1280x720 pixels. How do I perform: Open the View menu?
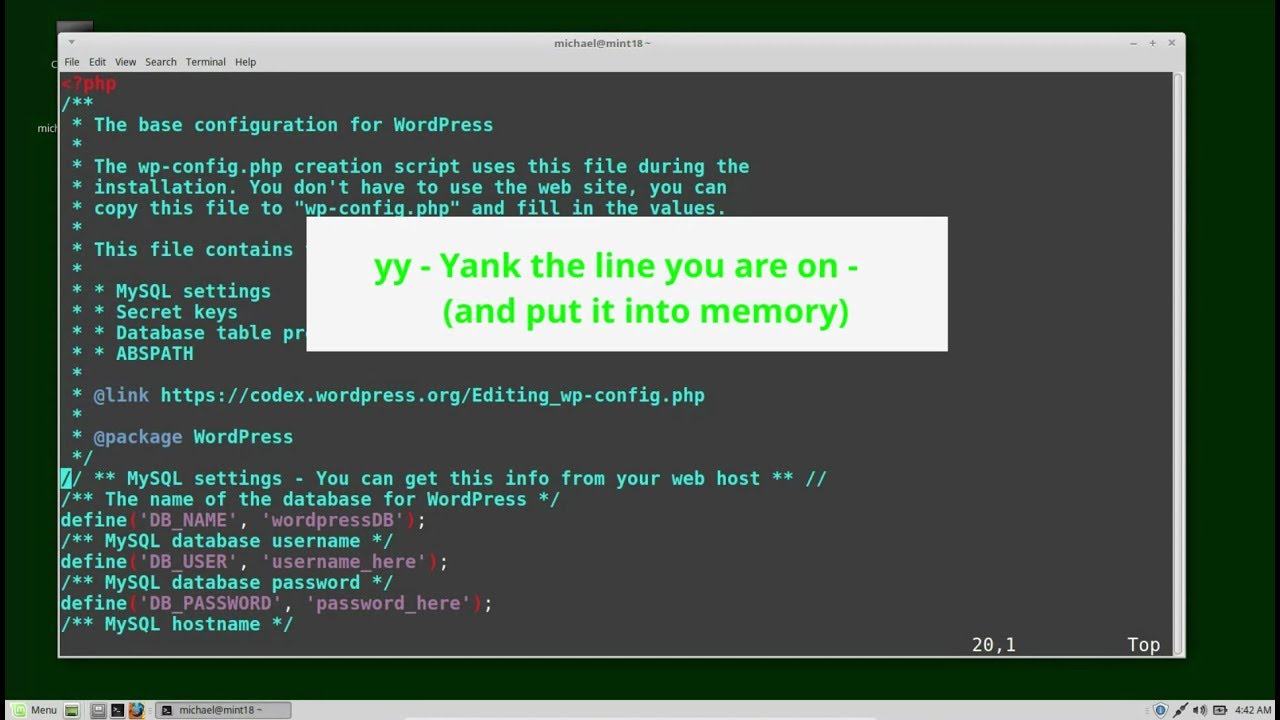click(x=125, y=62)
